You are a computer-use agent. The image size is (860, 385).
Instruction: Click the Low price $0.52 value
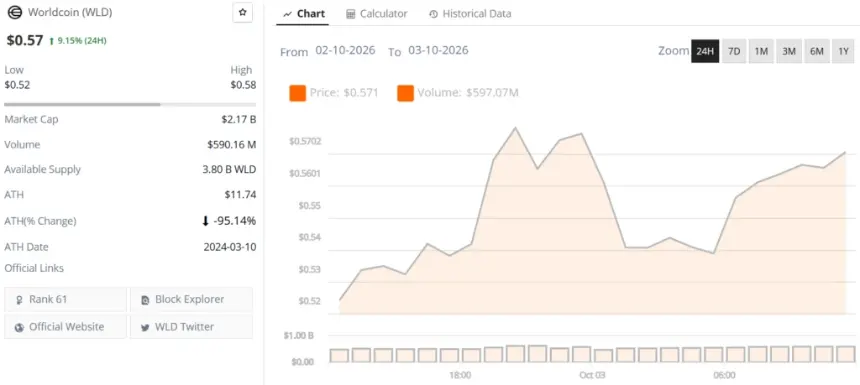click(x=17, y=85)
